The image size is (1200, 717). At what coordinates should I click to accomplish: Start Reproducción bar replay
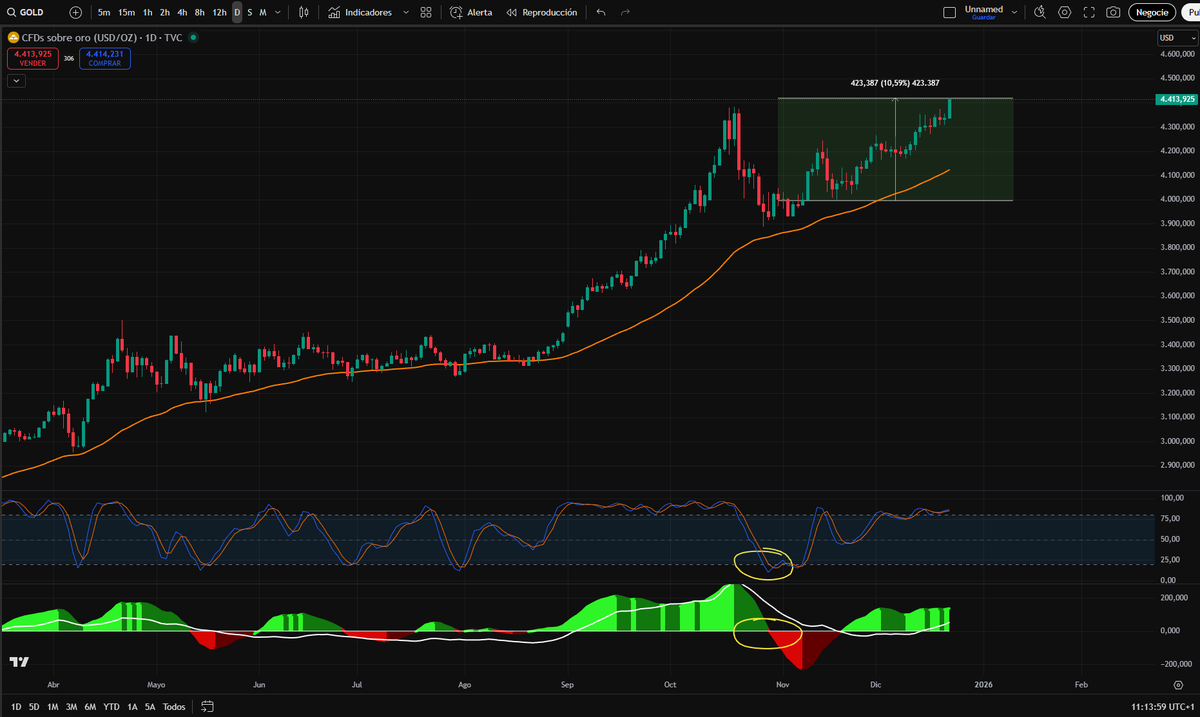tap(541, 12)
